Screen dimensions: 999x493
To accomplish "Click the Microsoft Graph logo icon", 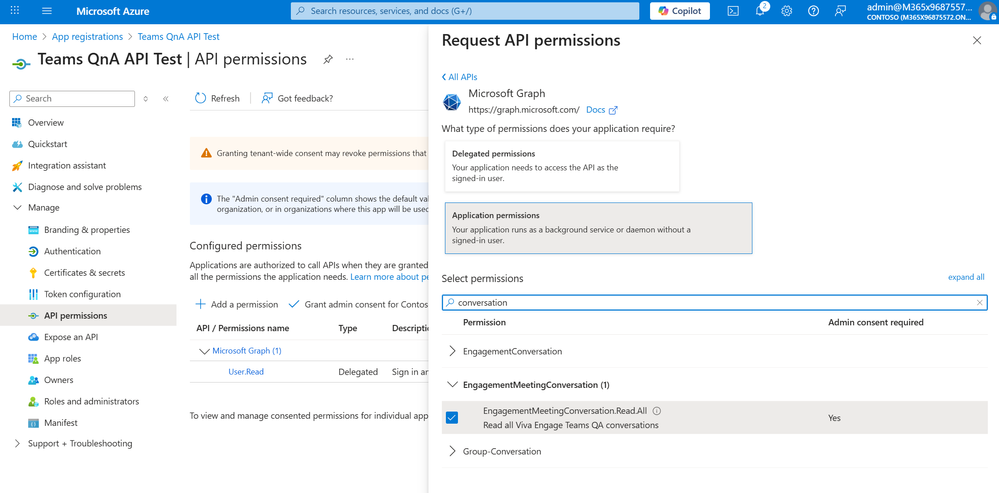I will coord(452,102).
